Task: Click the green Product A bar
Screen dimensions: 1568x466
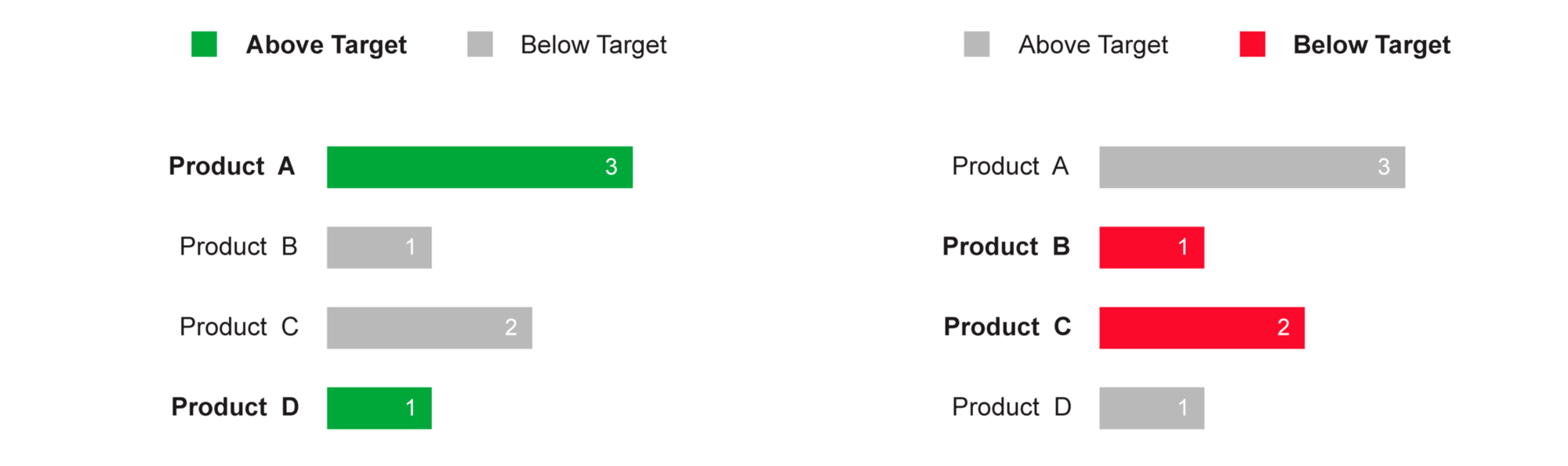Action: [x=479, y=167]
